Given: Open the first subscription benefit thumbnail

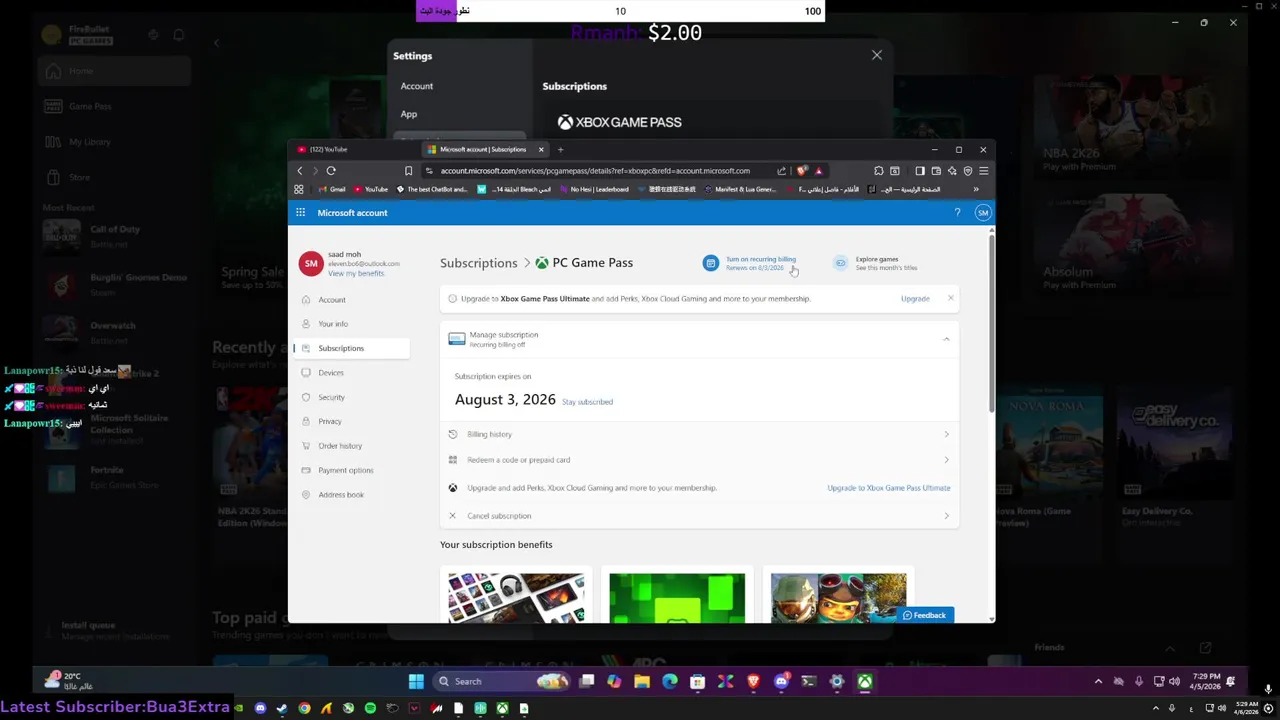Looking at the screenshot, I should [516, 597].
